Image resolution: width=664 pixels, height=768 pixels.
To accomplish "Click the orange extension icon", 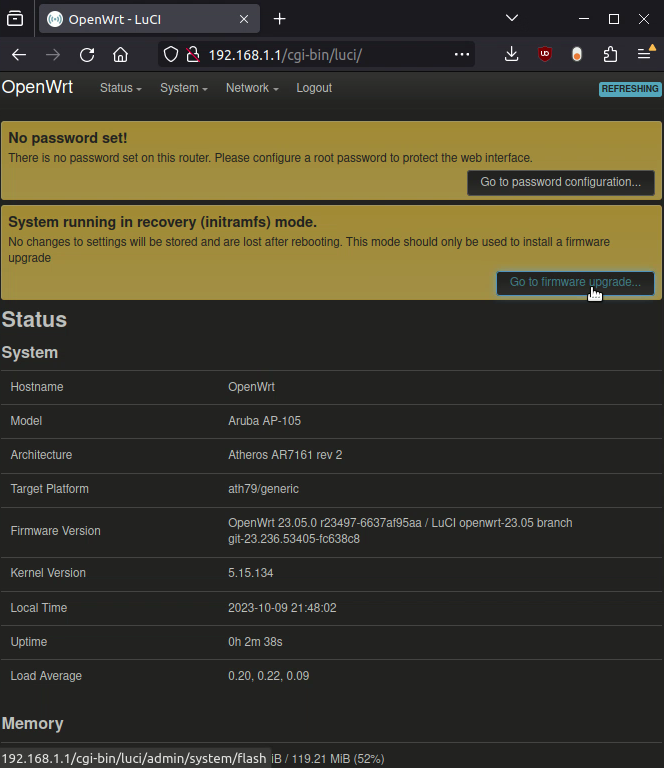I will pos(577,54).
